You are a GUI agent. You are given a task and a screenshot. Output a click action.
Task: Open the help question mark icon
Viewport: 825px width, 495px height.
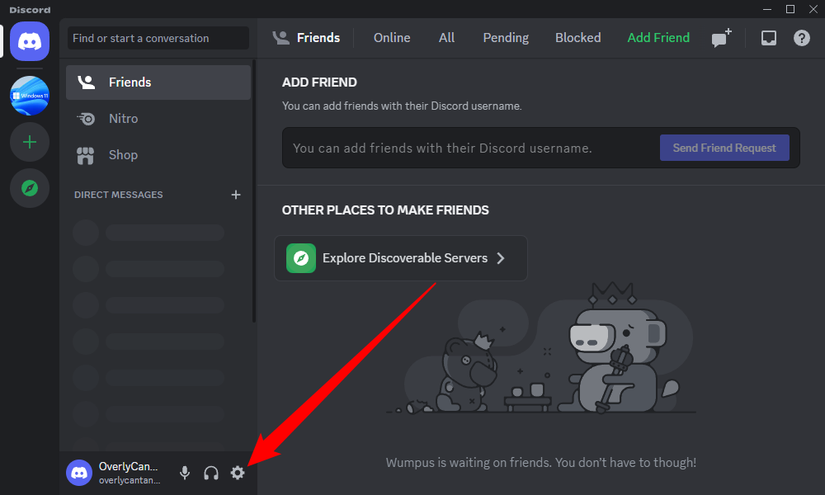801,38
